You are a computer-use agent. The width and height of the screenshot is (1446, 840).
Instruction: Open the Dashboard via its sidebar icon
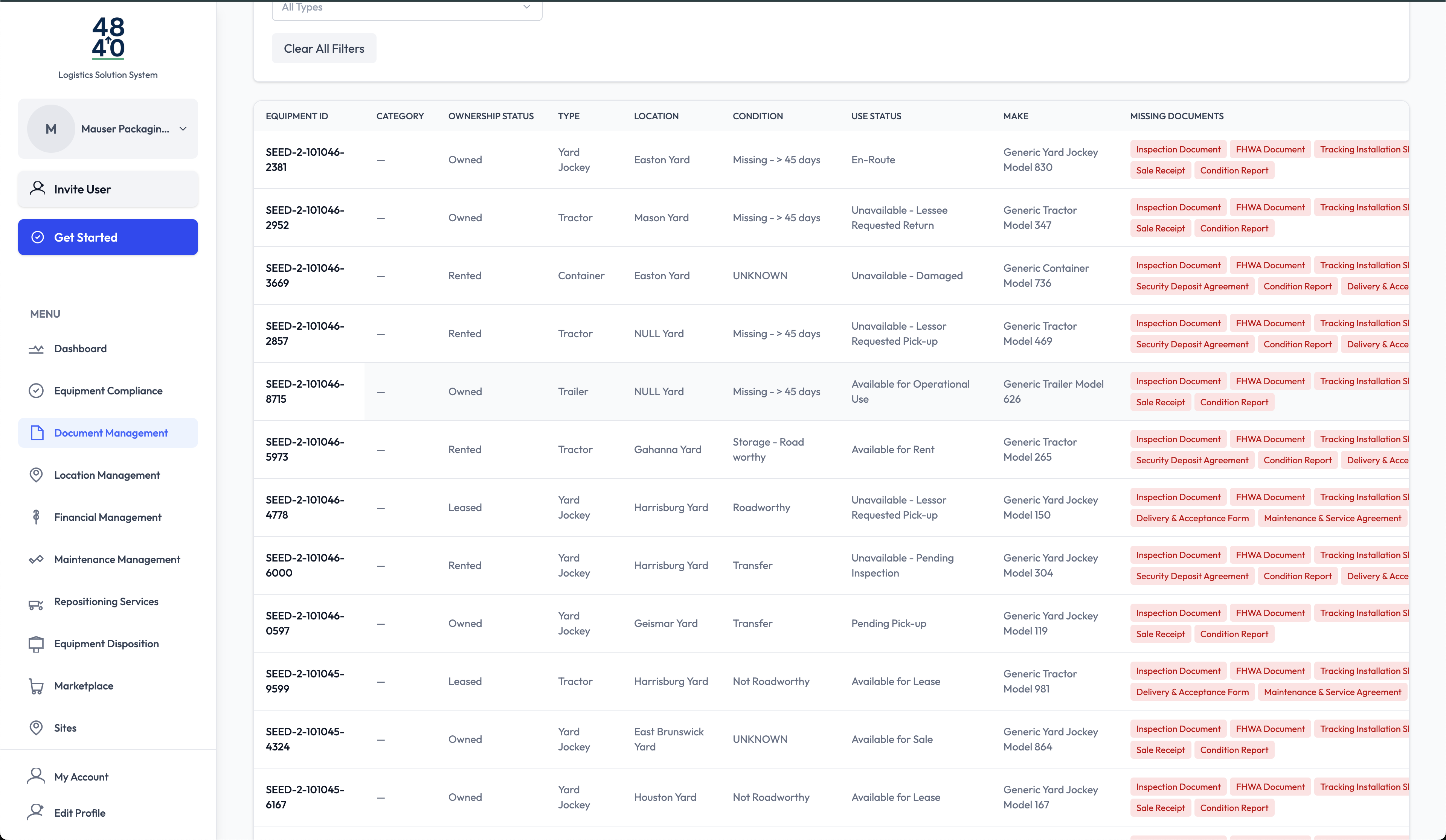(x=36, y=348)
